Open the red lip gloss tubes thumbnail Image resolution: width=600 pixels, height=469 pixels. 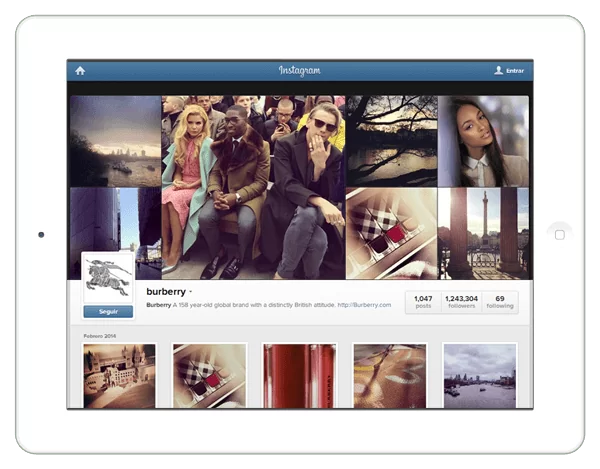click(300, 376)
